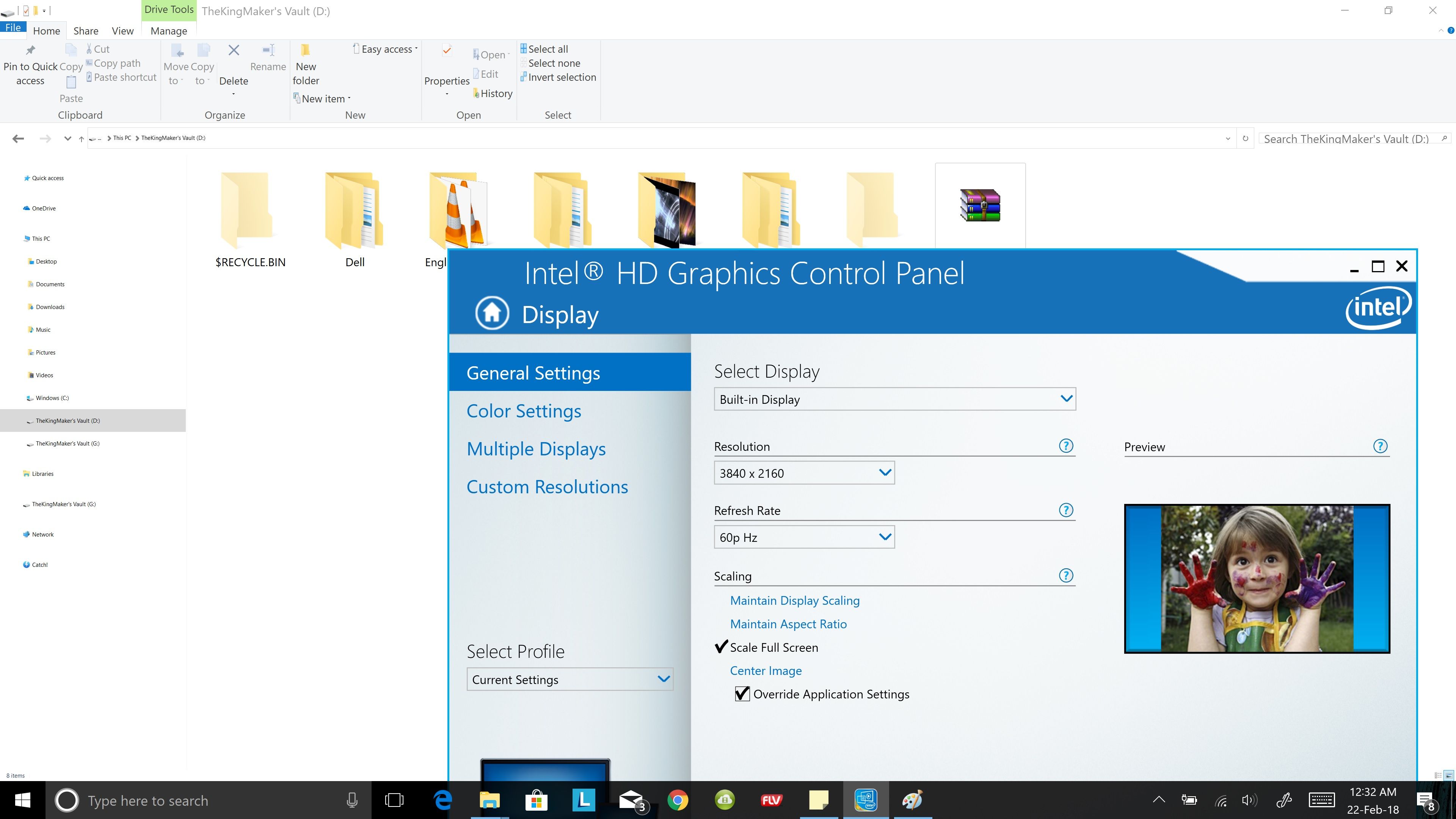Open Resolution help question mark
The image size is (1456, 819).
1065,446
